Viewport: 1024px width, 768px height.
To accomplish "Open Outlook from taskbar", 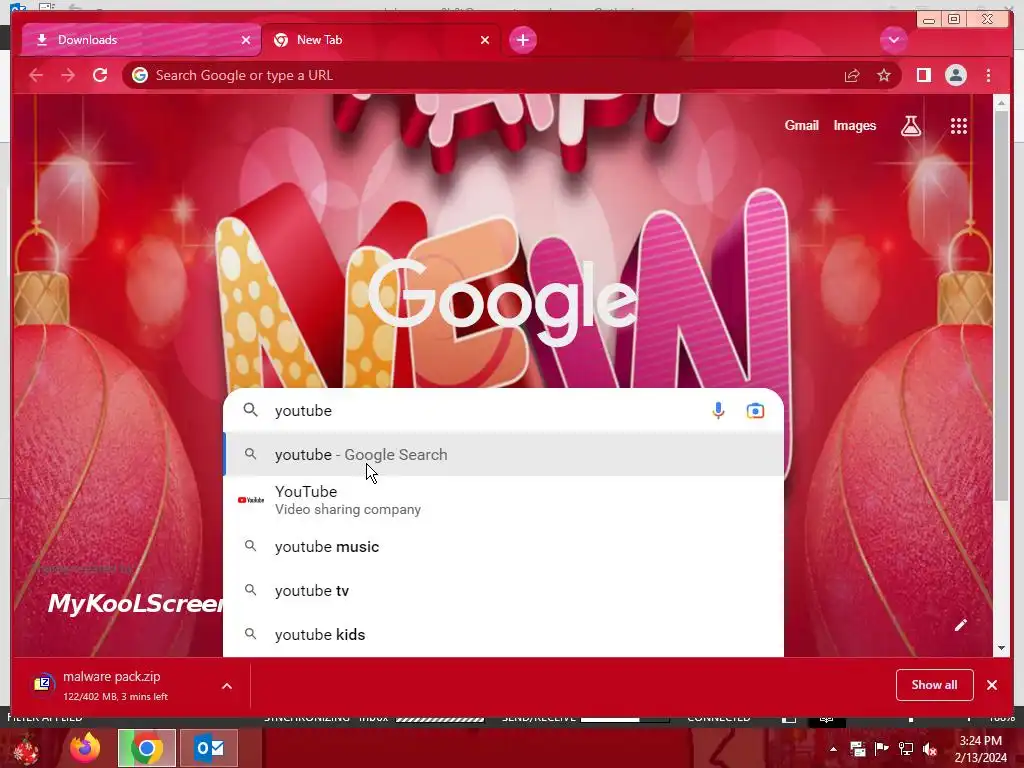I will pos(209,748).
